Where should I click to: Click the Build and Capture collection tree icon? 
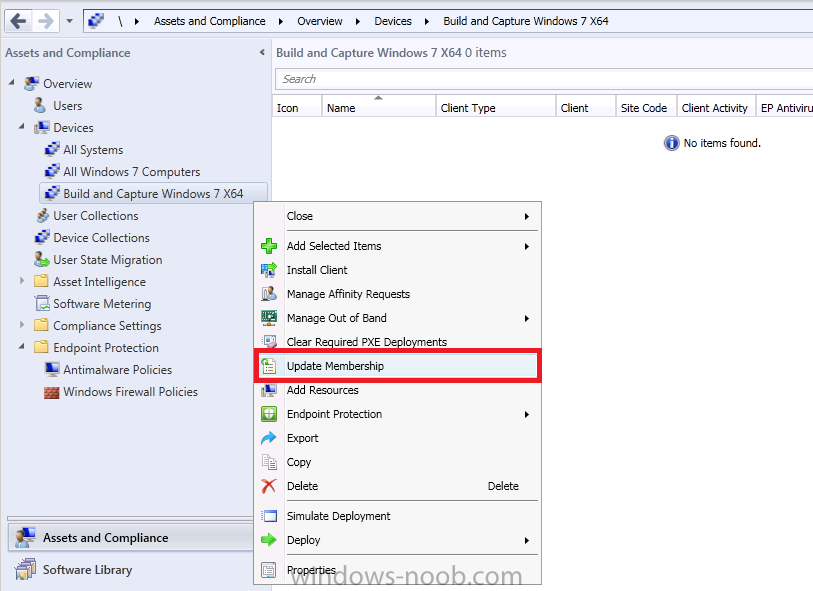point(52,193)
